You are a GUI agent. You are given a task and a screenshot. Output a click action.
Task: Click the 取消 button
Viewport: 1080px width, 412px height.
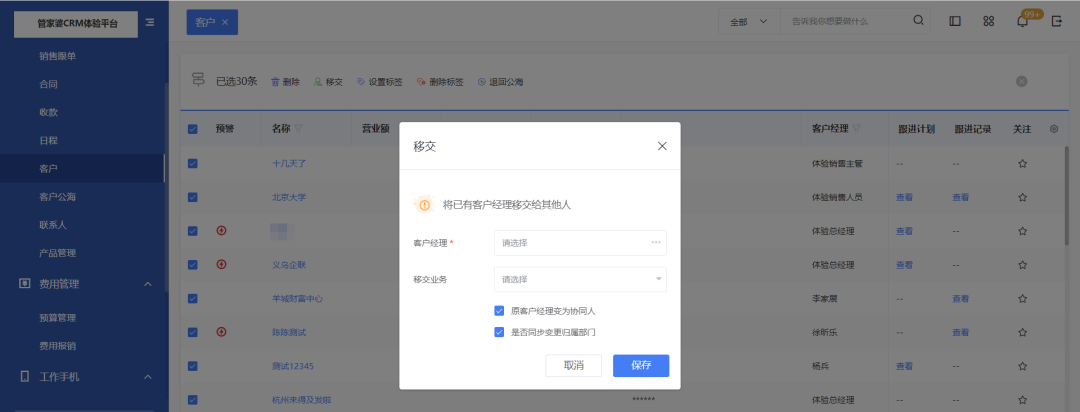[x=573, y=365]
